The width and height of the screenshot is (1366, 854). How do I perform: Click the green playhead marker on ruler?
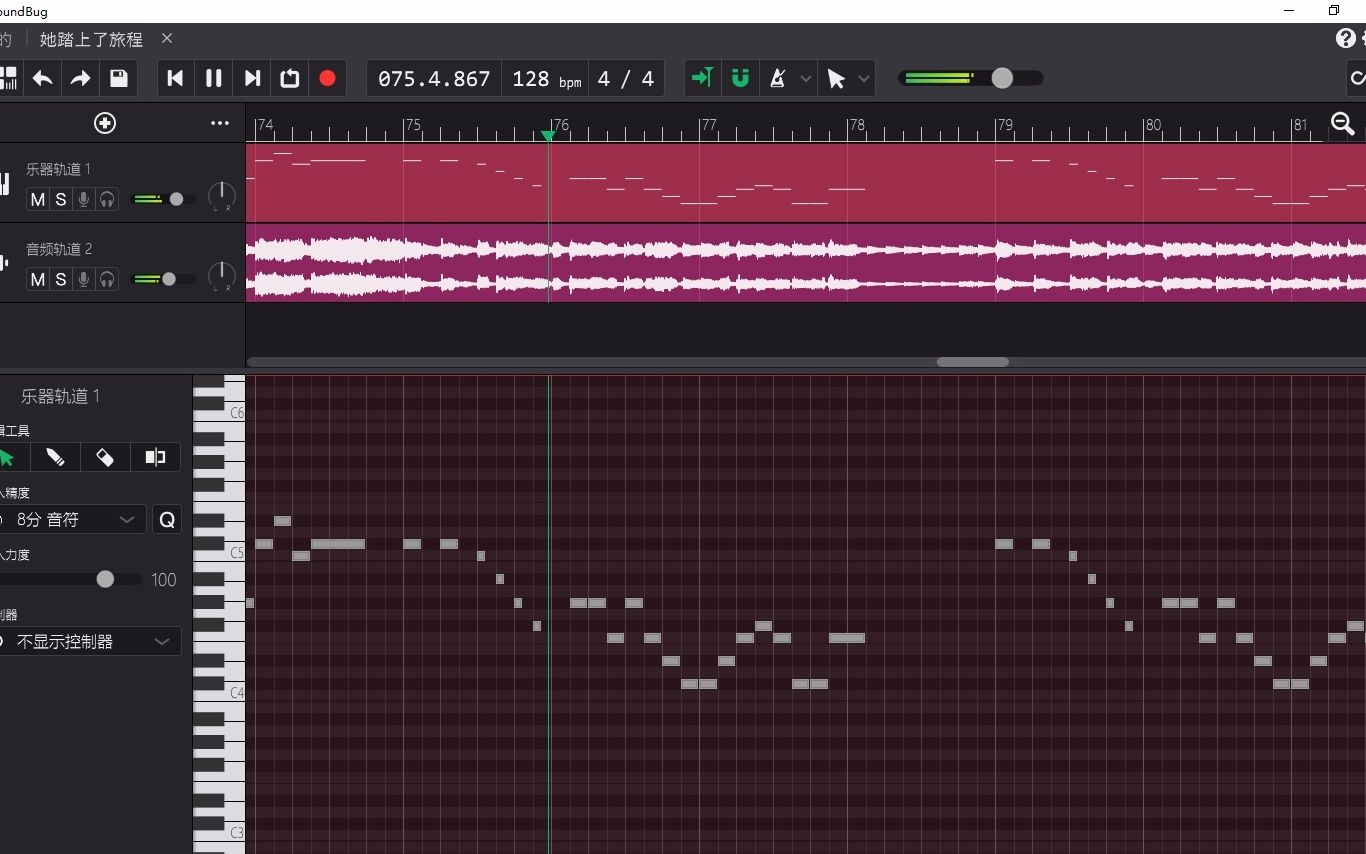[x=548, y=135]
